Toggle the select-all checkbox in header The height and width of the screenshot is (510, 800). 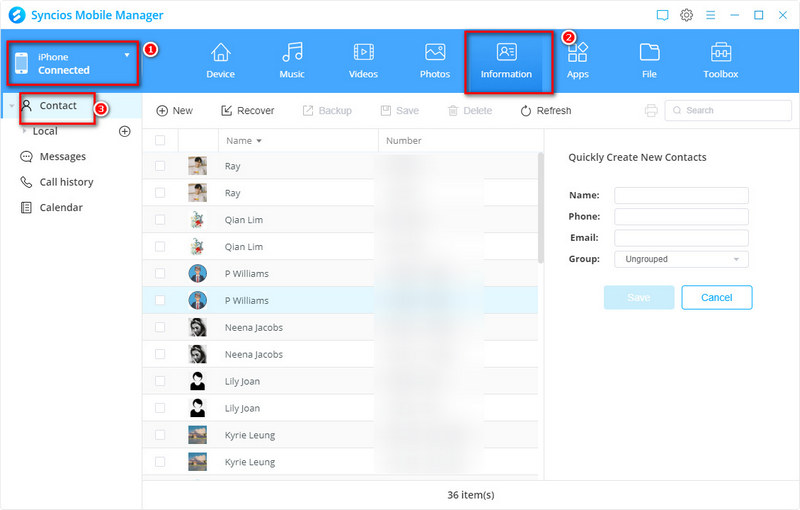point(160,140)
